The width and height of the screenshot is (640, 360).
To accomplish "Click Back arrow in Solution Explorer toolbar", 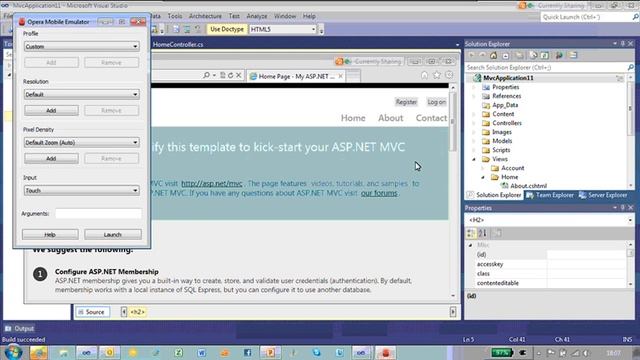I will (x=472, y=56).
